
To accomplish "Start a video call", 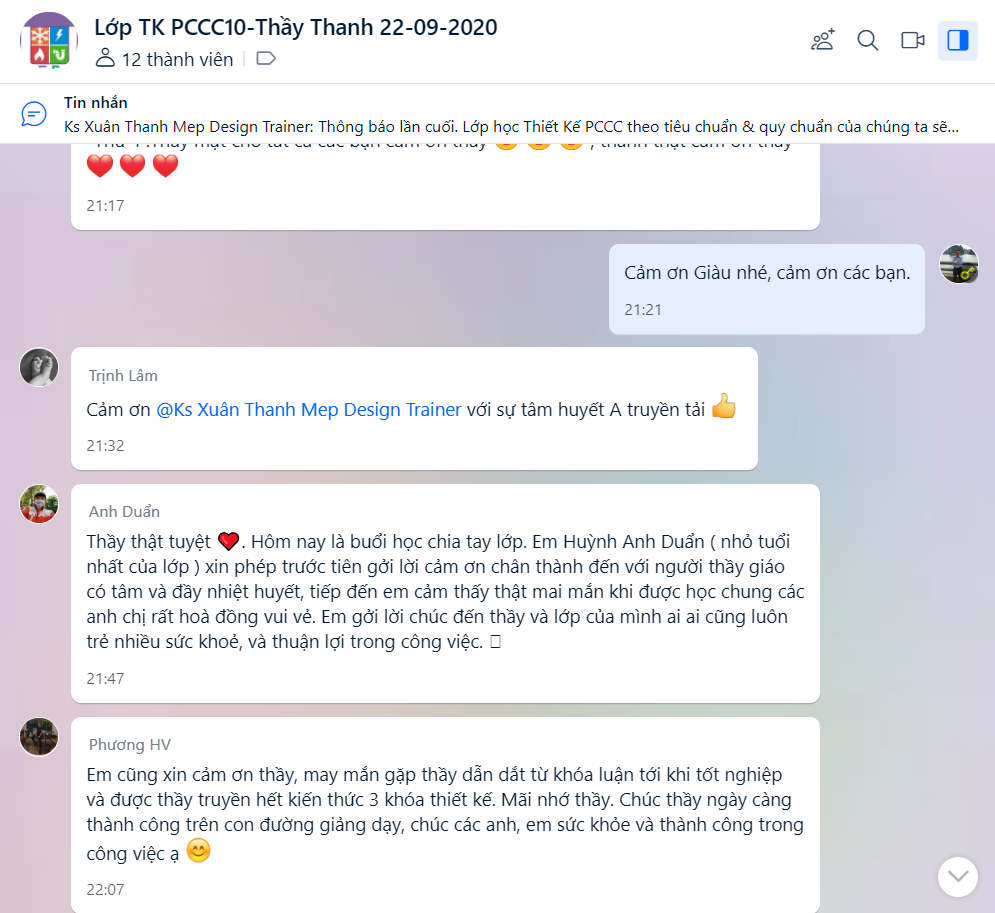I will tap(913, 40).
